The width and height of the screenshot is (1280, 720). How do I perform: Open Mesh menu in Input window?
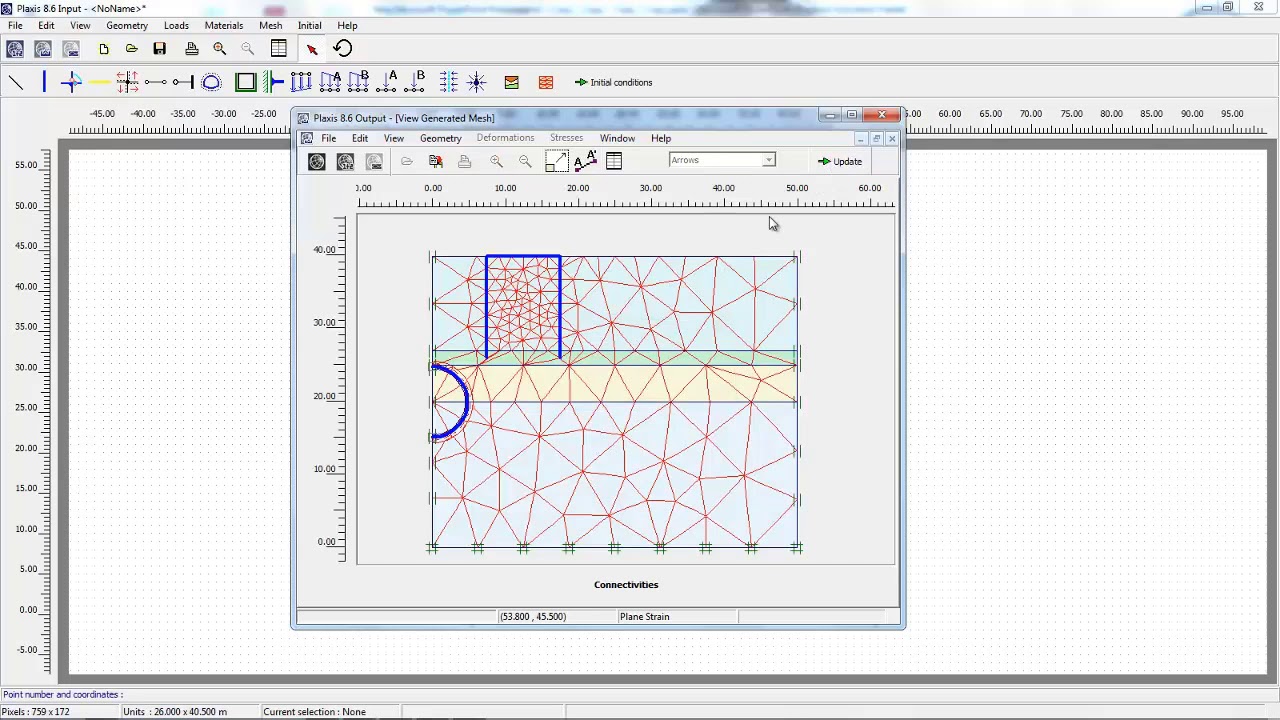pos(270,25)
